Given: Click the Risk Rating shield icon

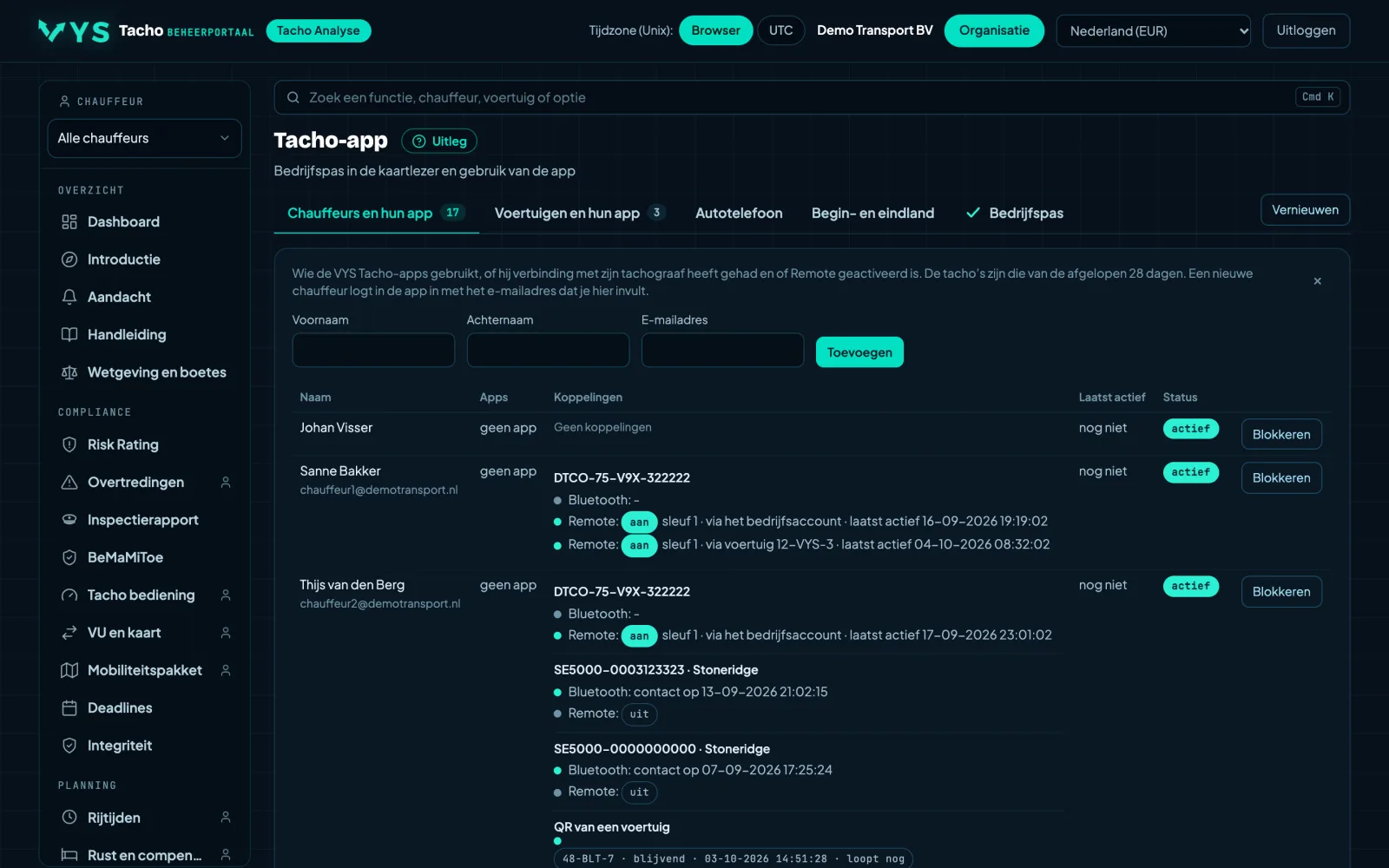Looking at the screenshot, I should point(69,444).
